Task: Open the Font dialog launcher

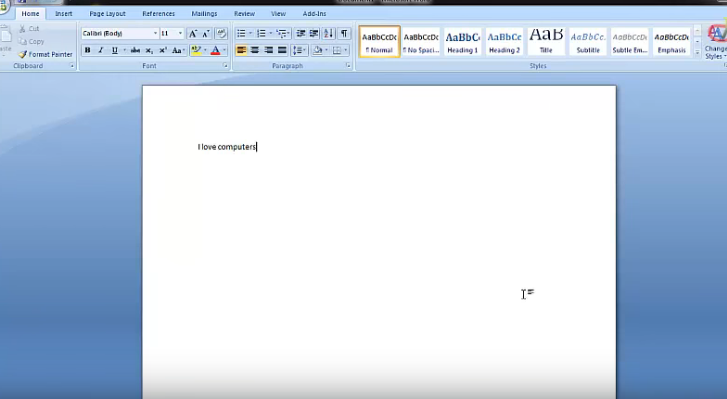Action: [x=225, y=66]
